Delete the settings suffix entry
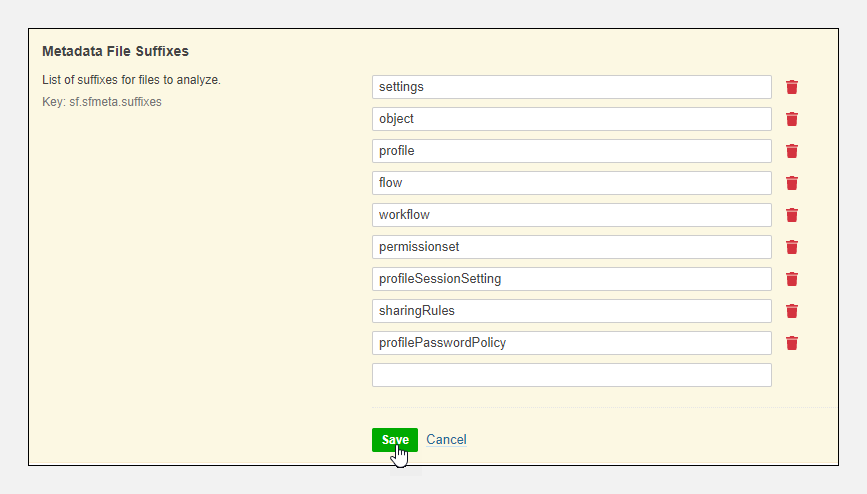The height and width of the screenshot is (494, 867). point(792,87)
